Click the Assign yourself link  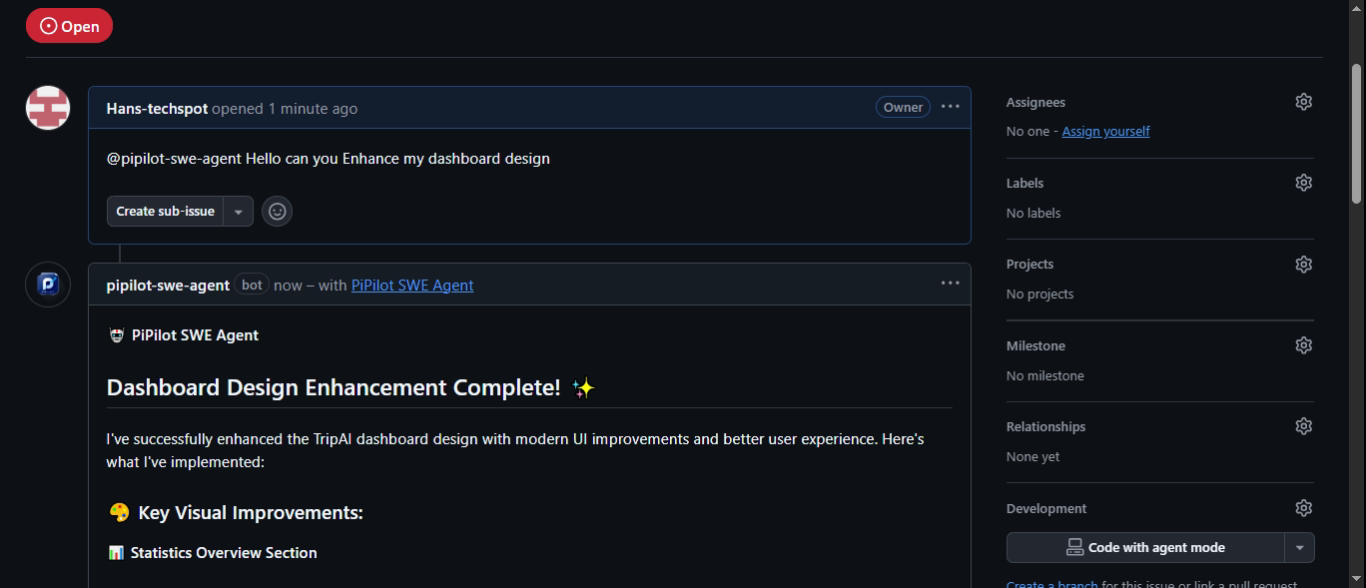point(1105,131)
